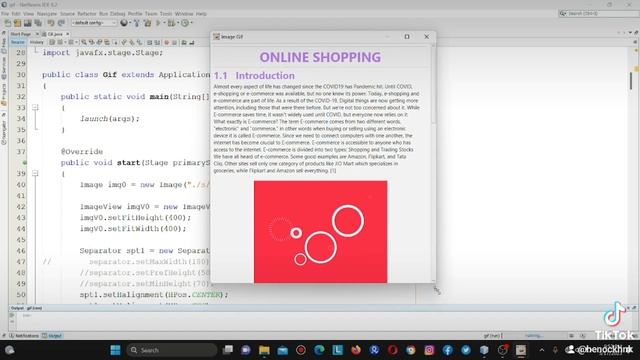640x360 pixels.
Task: Open the Team menu
Action: pos(151,14)
